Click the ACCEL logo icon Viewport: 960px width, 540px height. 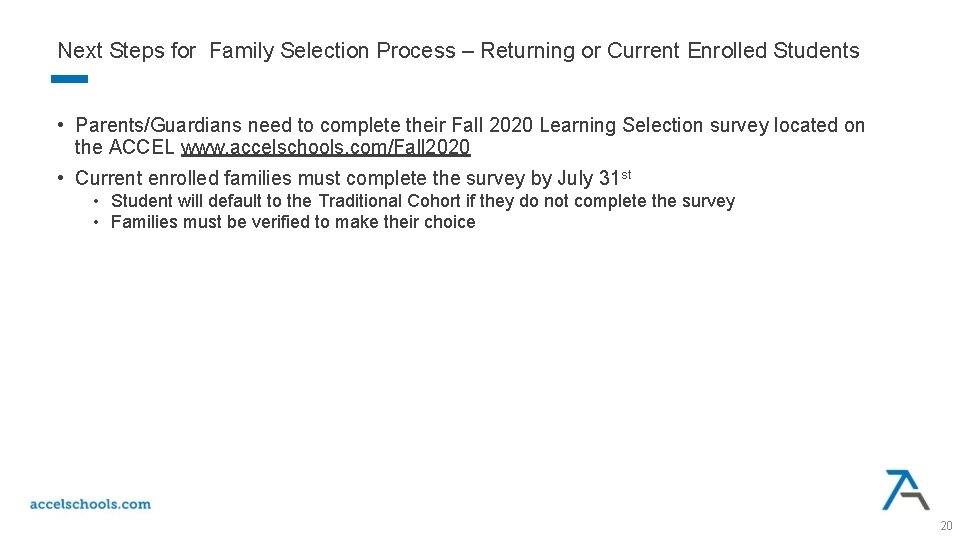[x=905, y=489]
